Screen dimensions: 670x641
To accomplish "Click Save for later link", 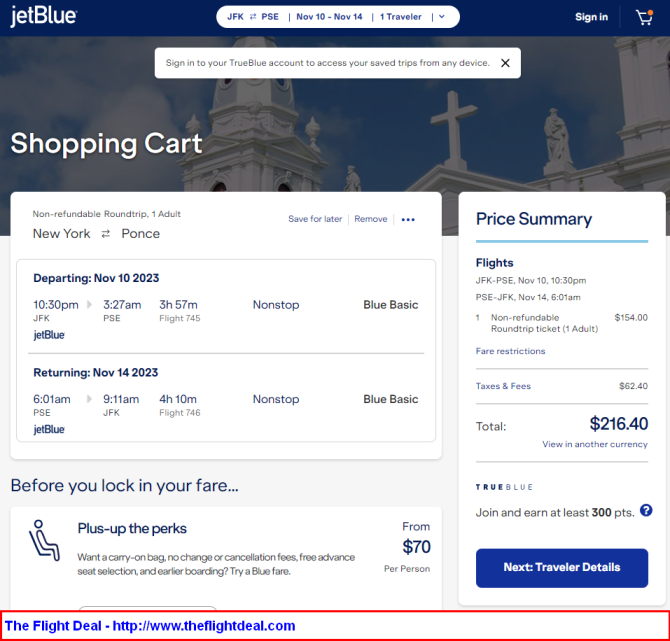I will click(315, 219).
